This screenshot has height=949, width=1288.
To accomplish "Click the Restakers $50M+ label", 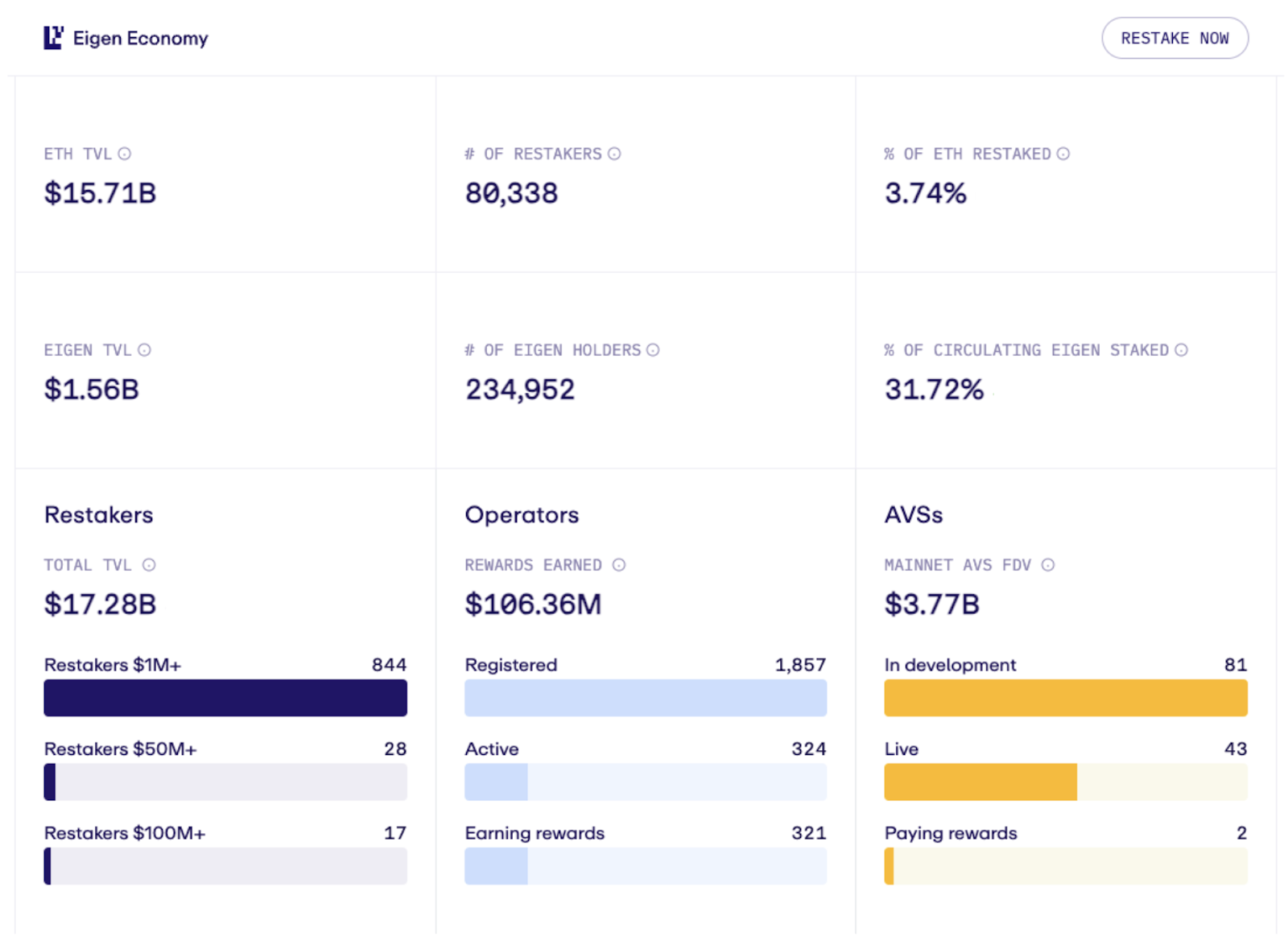I will [x=121, y=749].
